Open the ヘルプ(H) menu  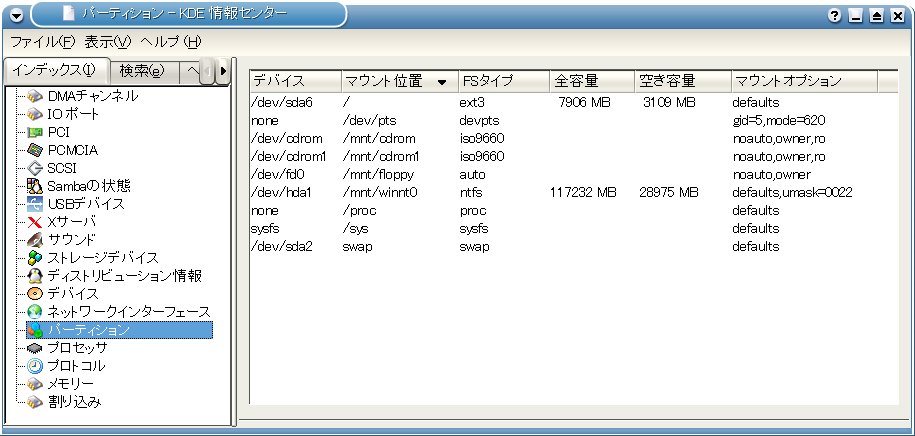[171, 42]
